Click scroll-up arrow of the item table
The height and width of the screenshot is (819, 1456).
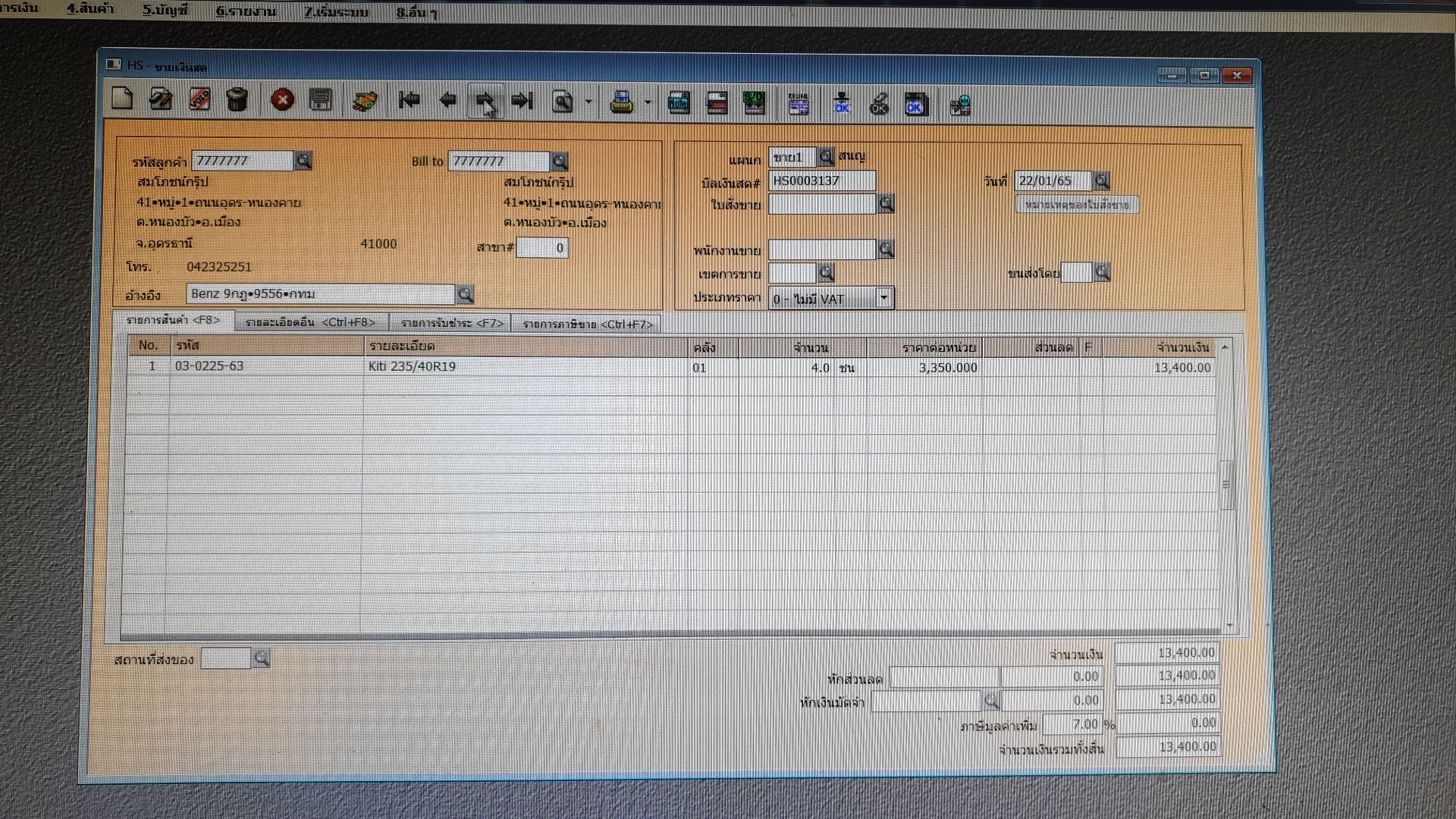click(x=1225, y=347)
